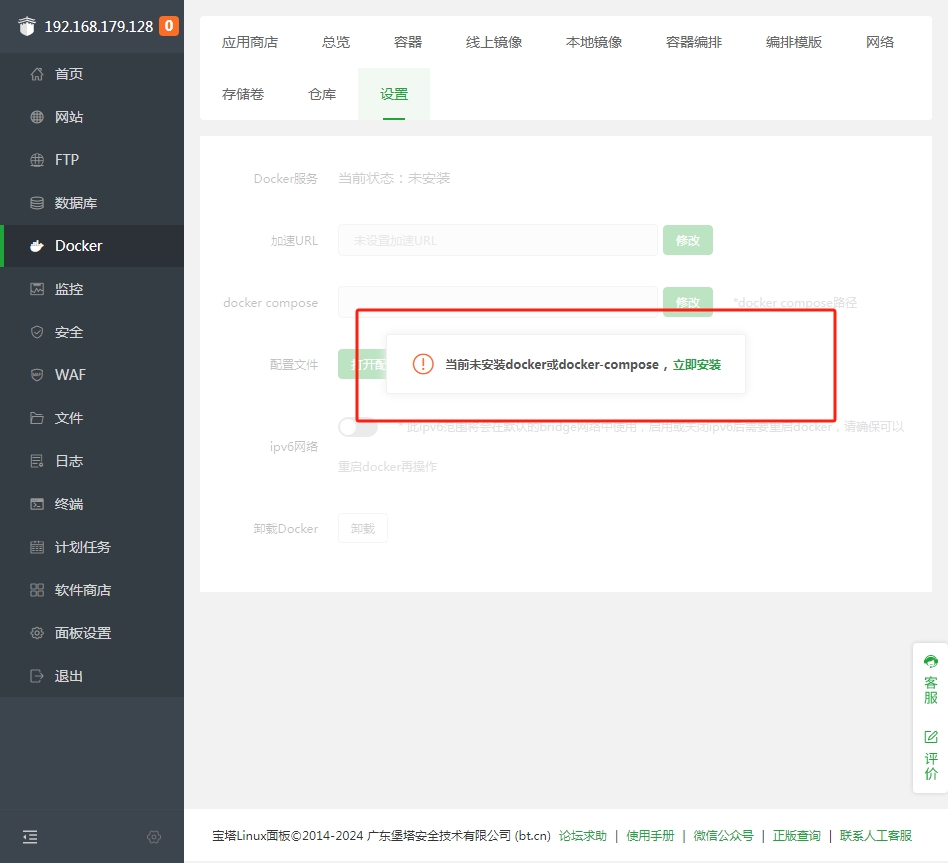Open the 论坛求助 footer link
This screenshot has height=863, width=948.
582,836
